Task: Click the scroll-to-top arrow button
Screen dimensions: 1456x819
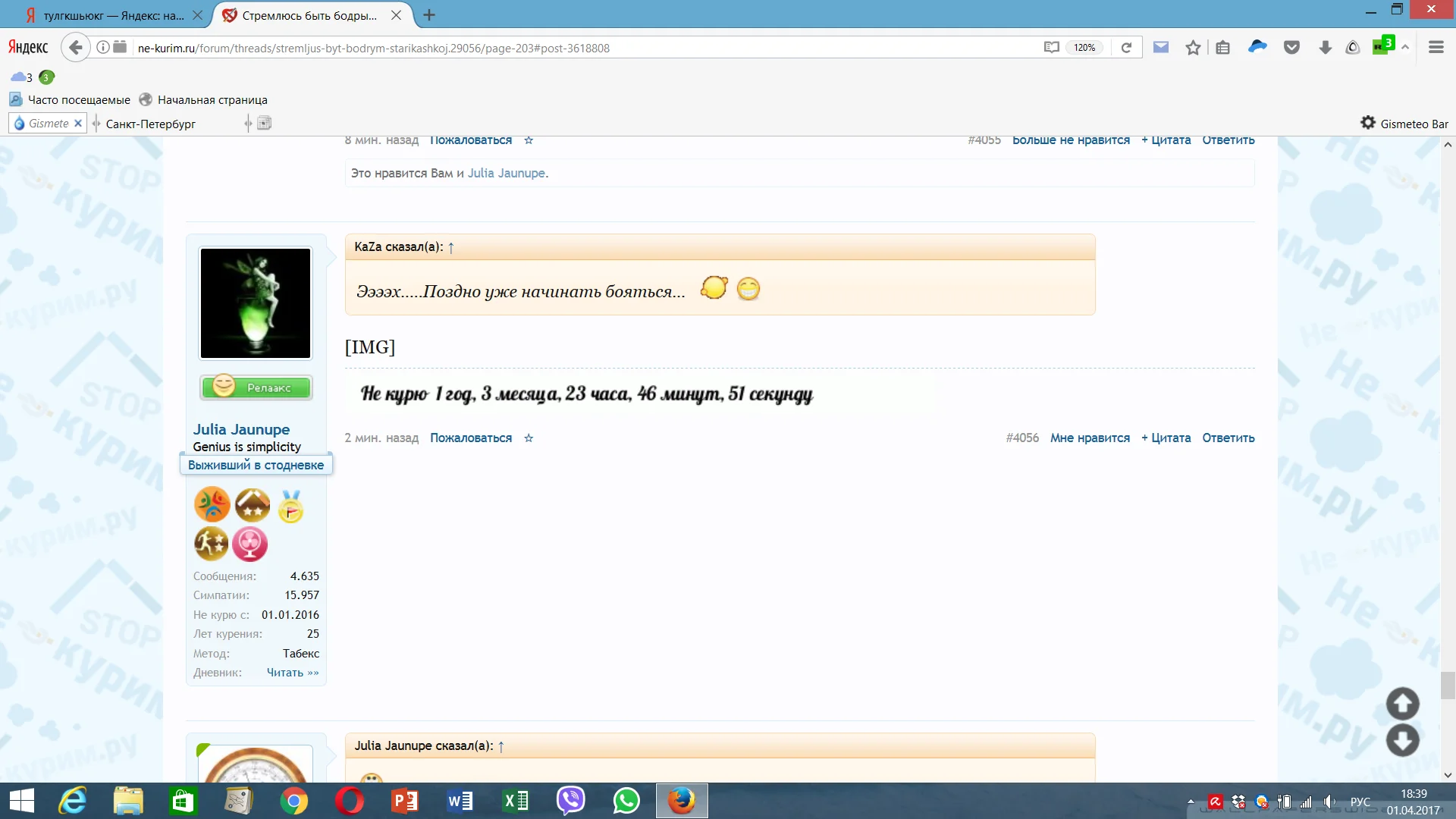Action: pyautogui.click(x=1402, y=704)
